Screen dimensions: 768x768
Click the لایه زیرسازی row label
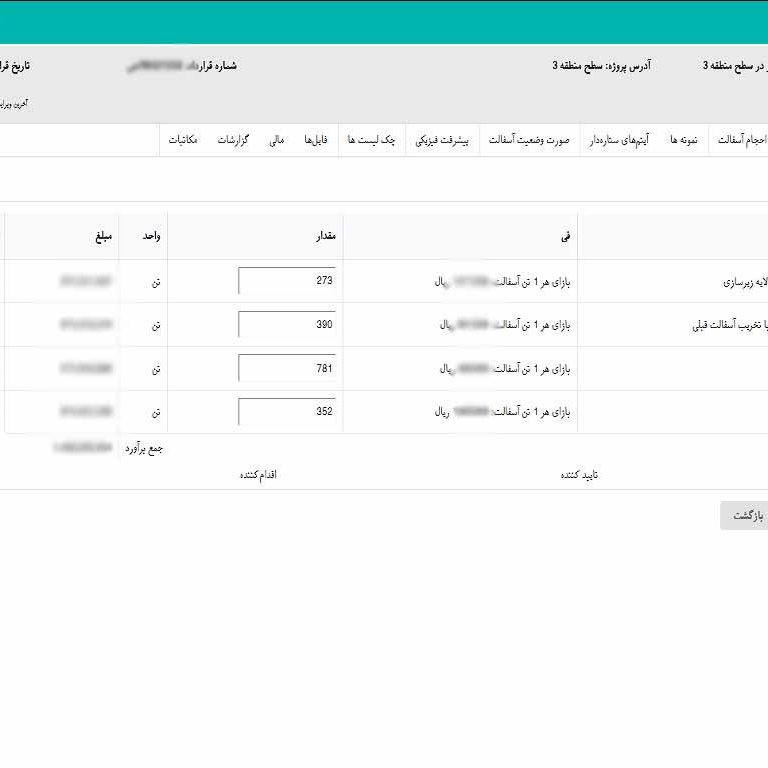coord(742,282)
